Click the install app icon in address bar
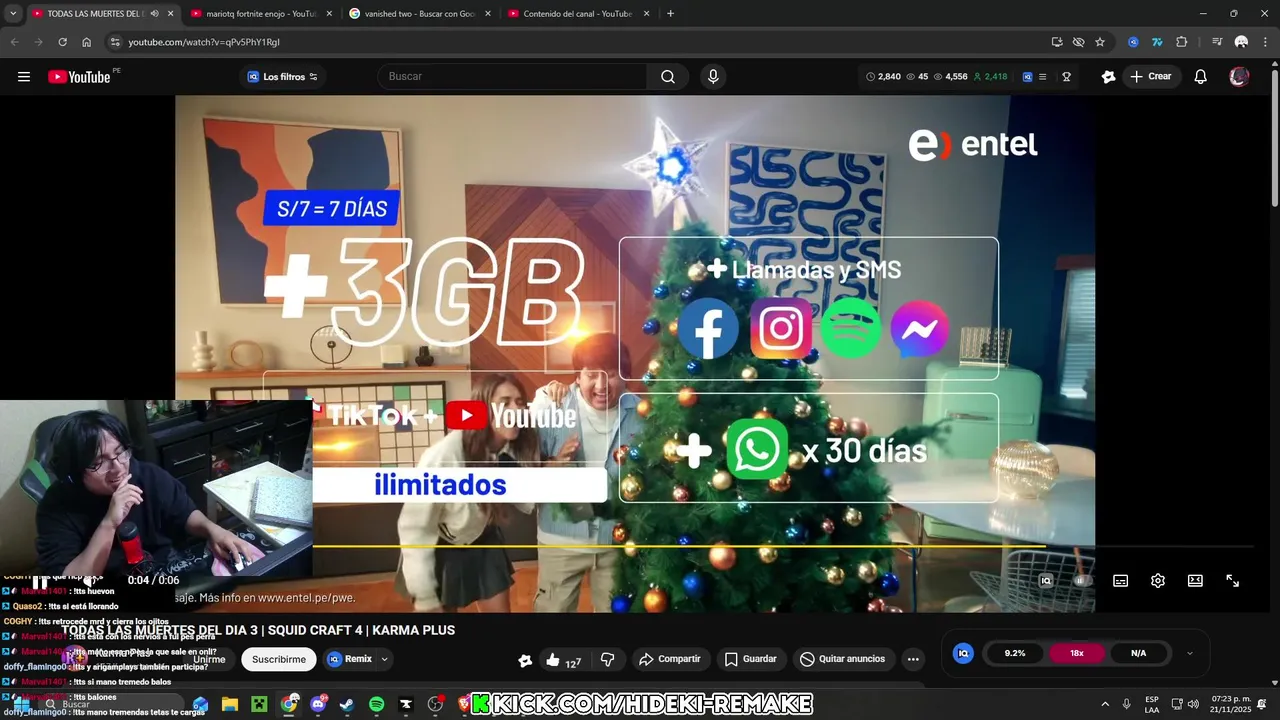This screenshot has width=1280, height=720. tap(1057, 42)
